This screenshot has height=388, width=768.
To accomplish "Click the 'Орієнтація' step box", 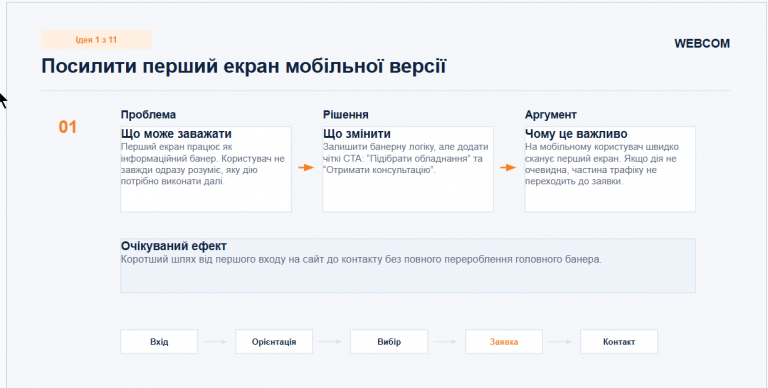I will 274,342.
